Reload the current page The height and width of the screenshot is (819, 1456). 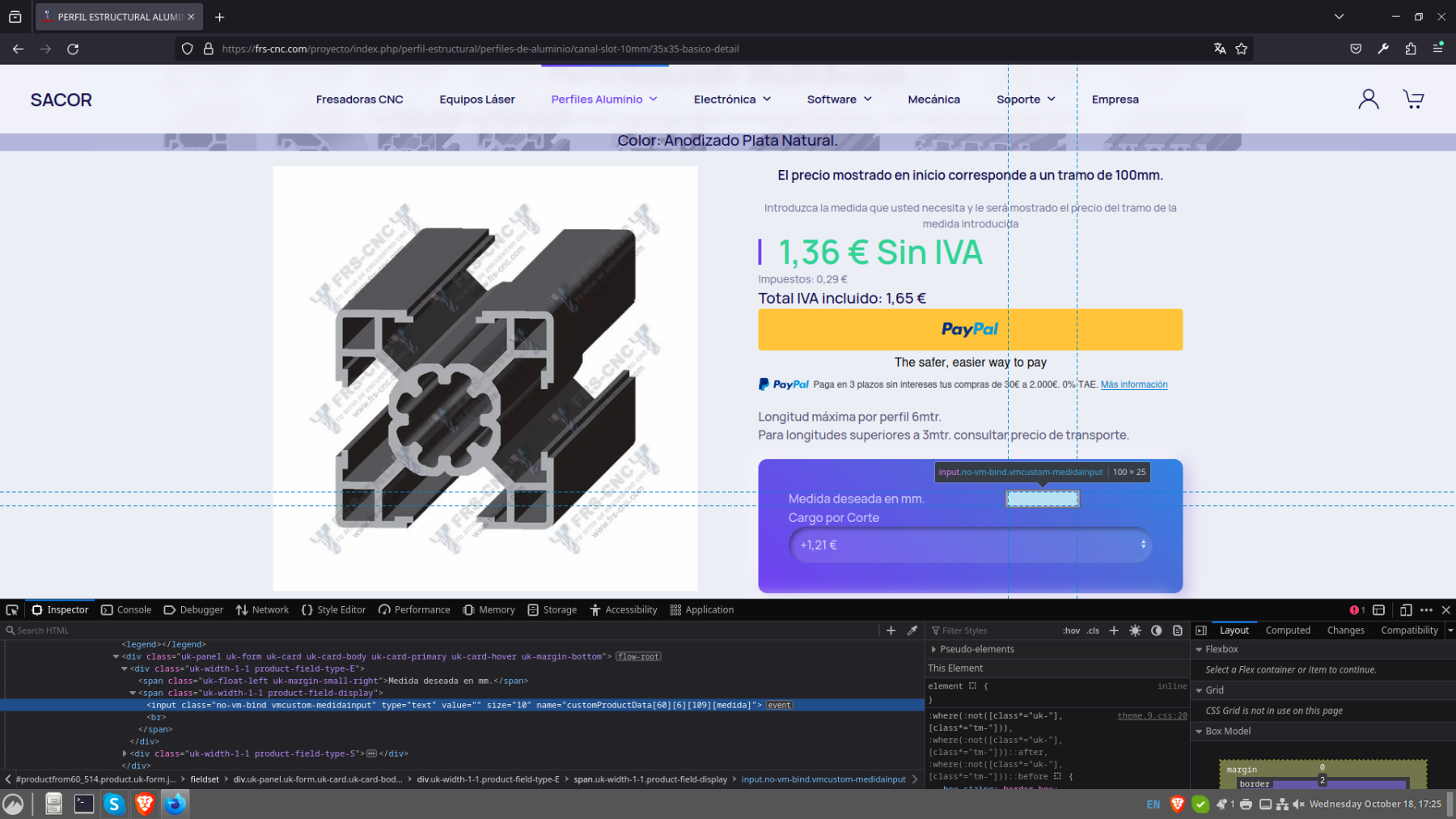73,49
